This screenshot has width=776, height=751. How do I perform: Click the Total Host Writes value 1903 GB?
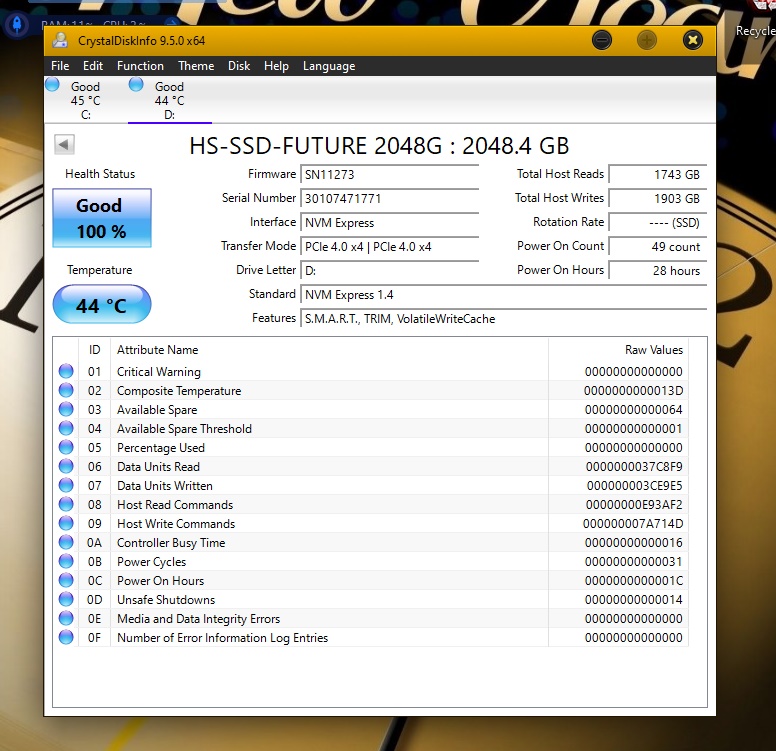[657, 199]
